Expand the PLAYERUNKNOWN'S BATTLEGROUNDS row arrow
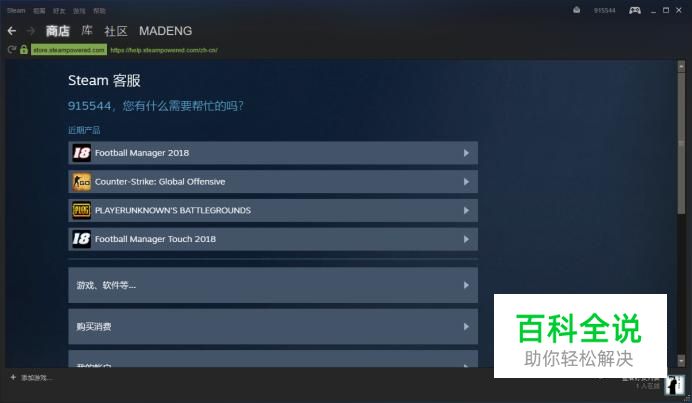This screenshot has height=403, width=692. pos(466,210)
